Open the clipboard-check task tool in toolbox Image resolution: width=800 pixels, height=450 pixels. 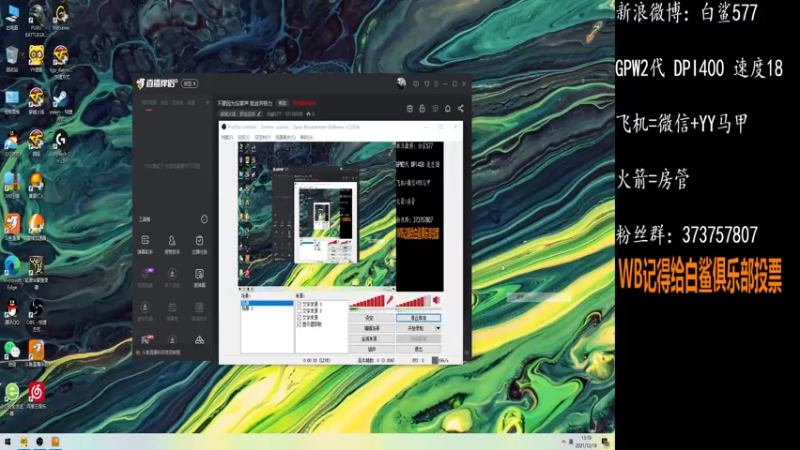pyautogui.click(x=199, y=244)
